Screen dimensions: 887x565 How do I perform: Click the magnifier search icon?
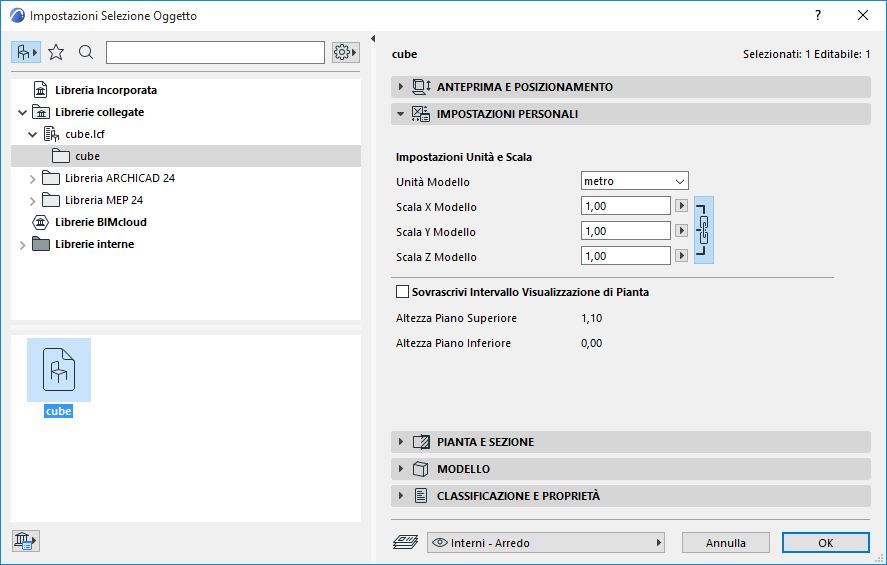pos(86,53)
